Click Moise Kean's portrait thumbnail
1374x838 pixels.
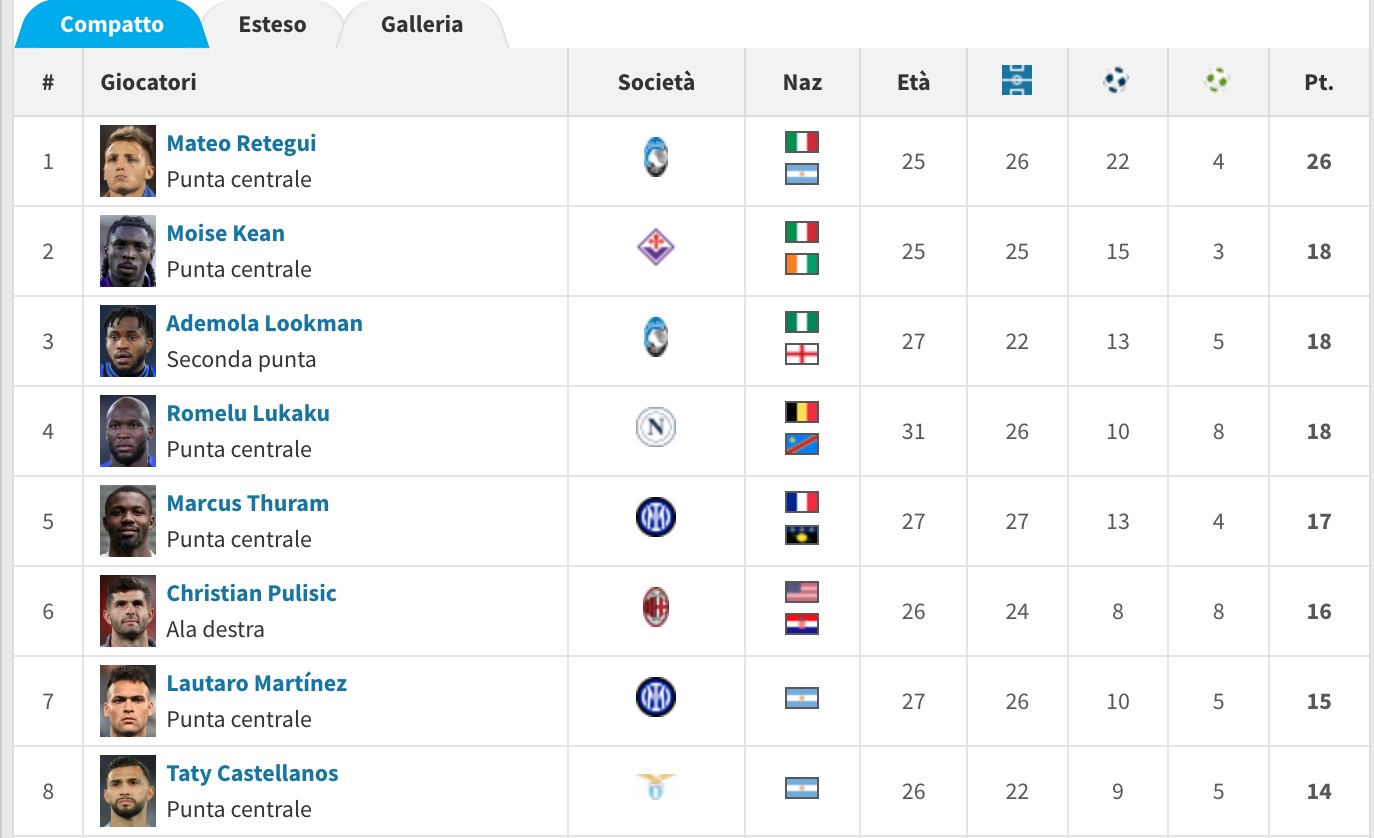point(128,251)
